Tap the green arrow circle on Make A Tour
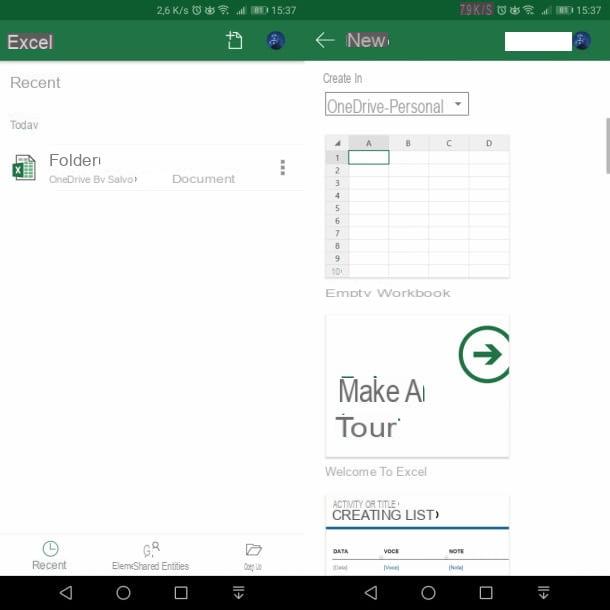 pyautogui.click(x=485, y=354)
